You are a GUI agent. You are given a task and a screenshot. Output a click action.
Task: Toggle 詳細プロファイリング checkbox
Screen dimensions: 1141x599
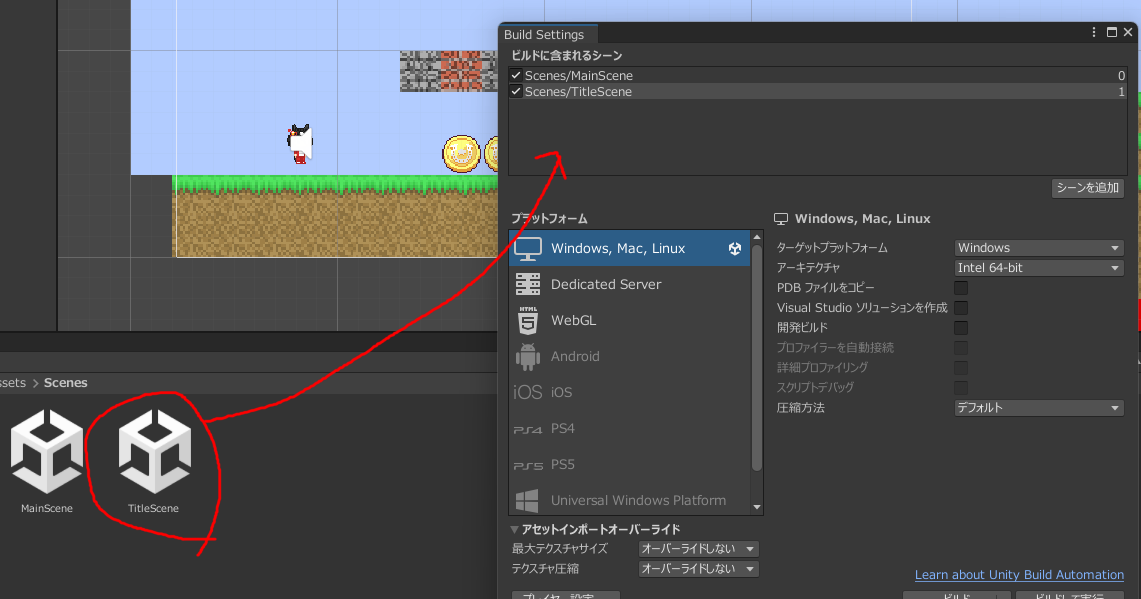pos(961,368)
